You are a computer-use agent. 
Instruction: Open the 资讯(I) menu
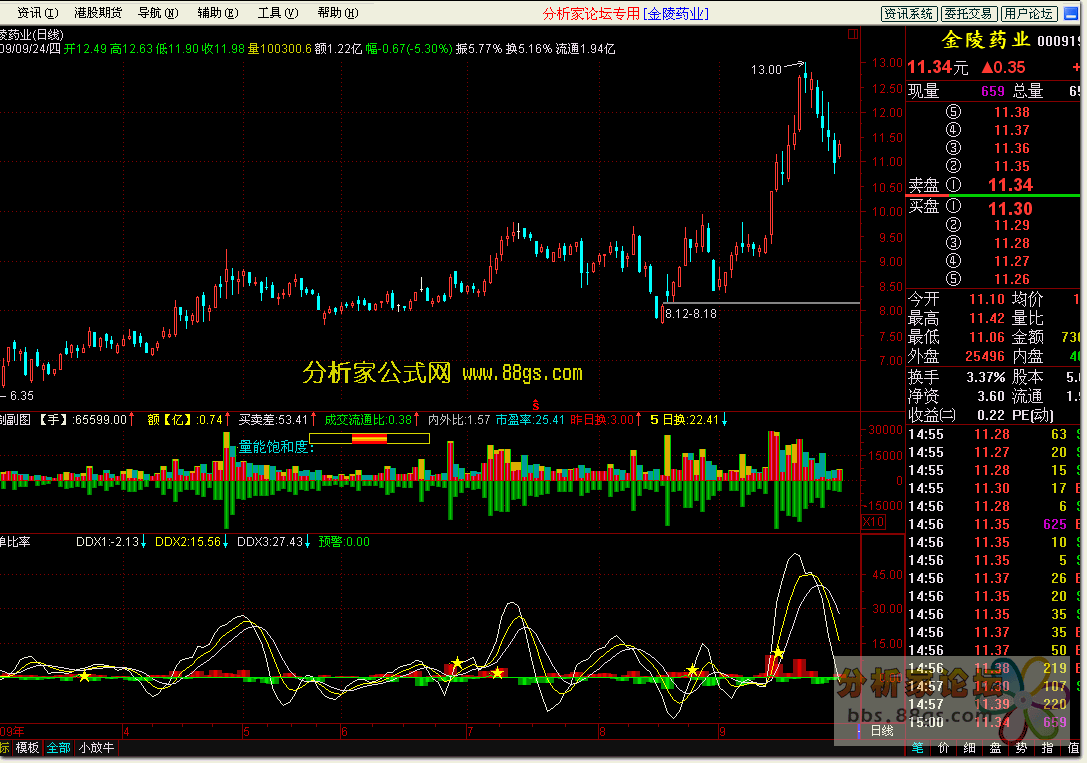(37, 12)
